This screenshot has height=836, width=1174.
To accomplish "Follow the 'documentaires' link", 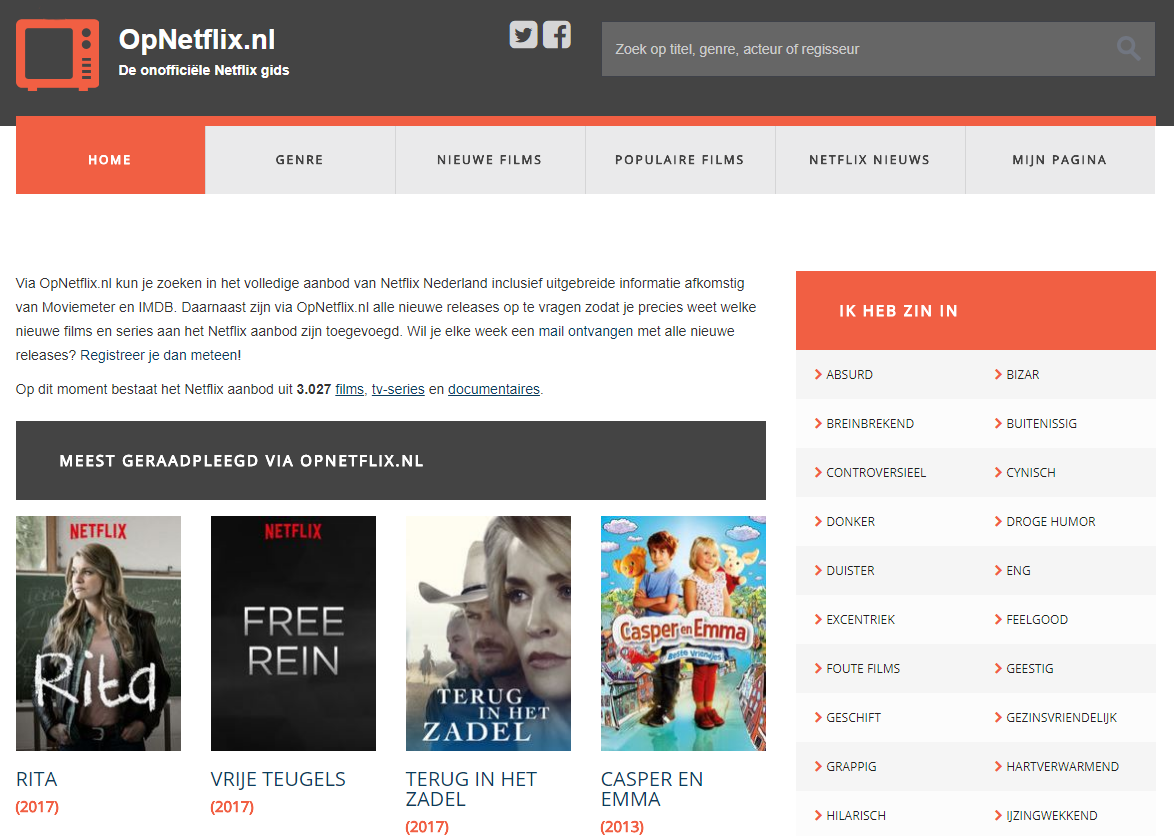I will (494, 389).
